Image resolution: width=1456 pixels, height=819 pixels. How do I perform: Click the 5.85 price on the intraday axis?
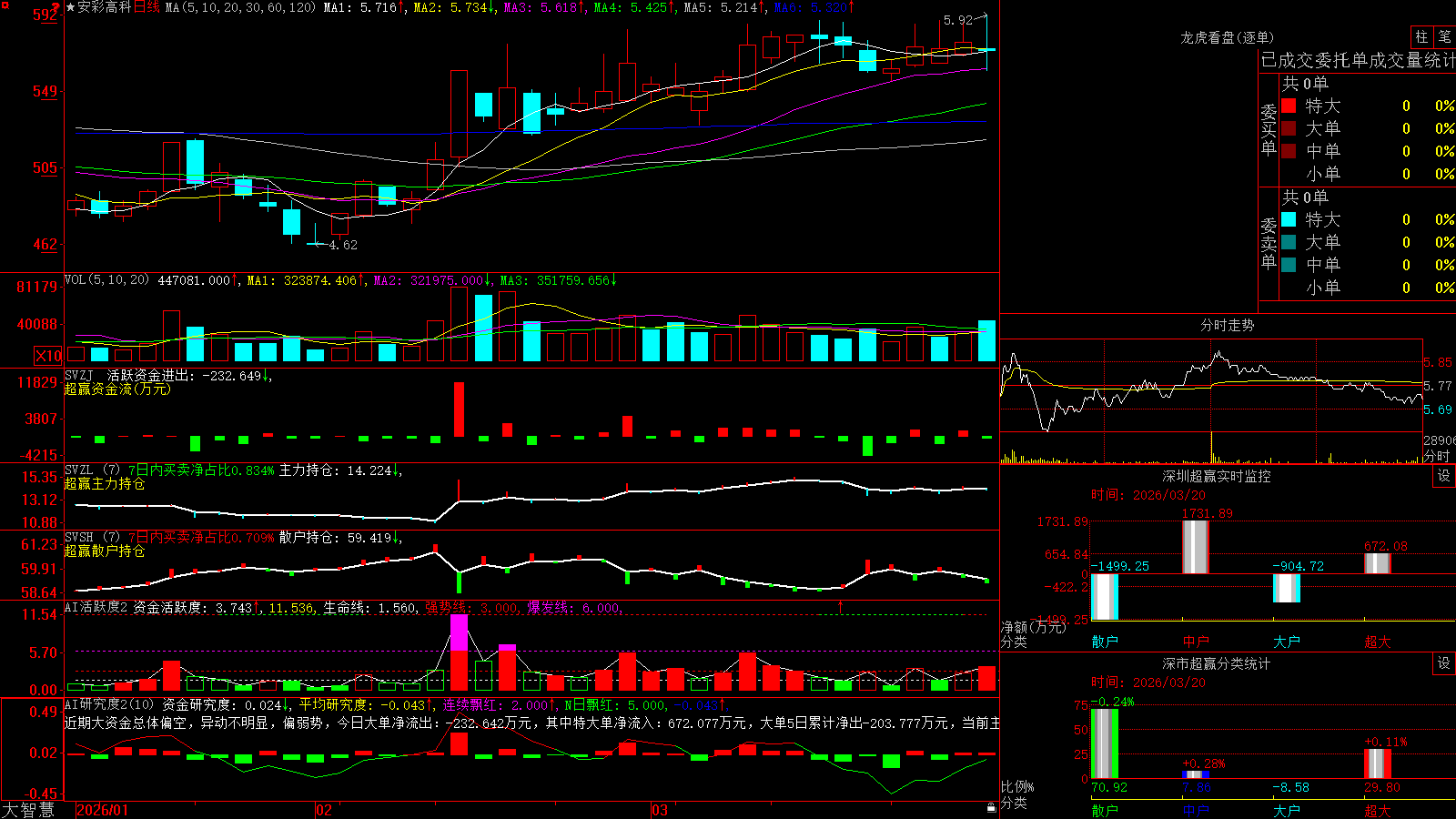point(1438,362)
